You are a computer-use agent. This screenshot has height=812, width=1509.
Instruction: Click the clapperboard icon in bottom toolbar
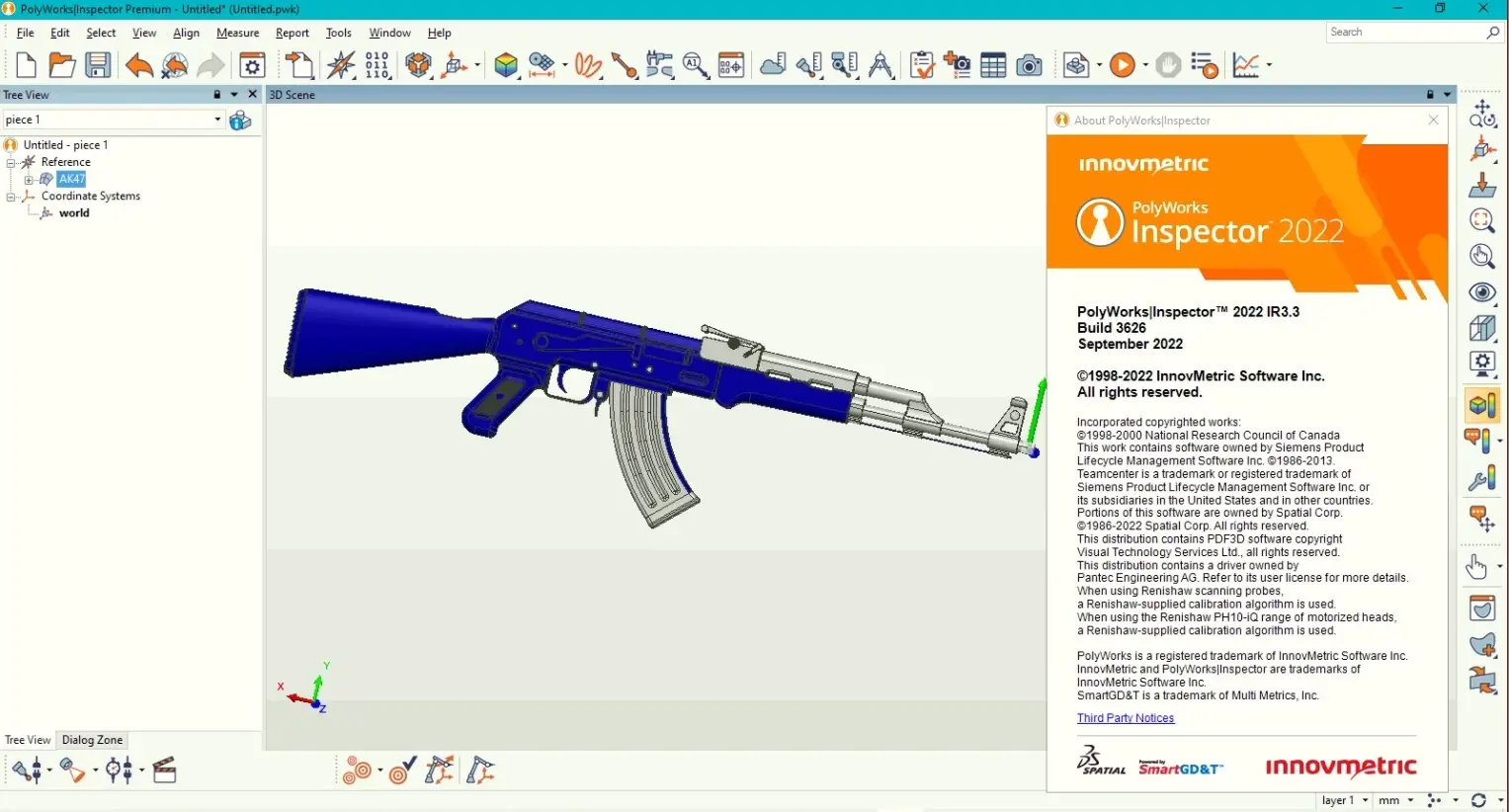coord(165,771)
